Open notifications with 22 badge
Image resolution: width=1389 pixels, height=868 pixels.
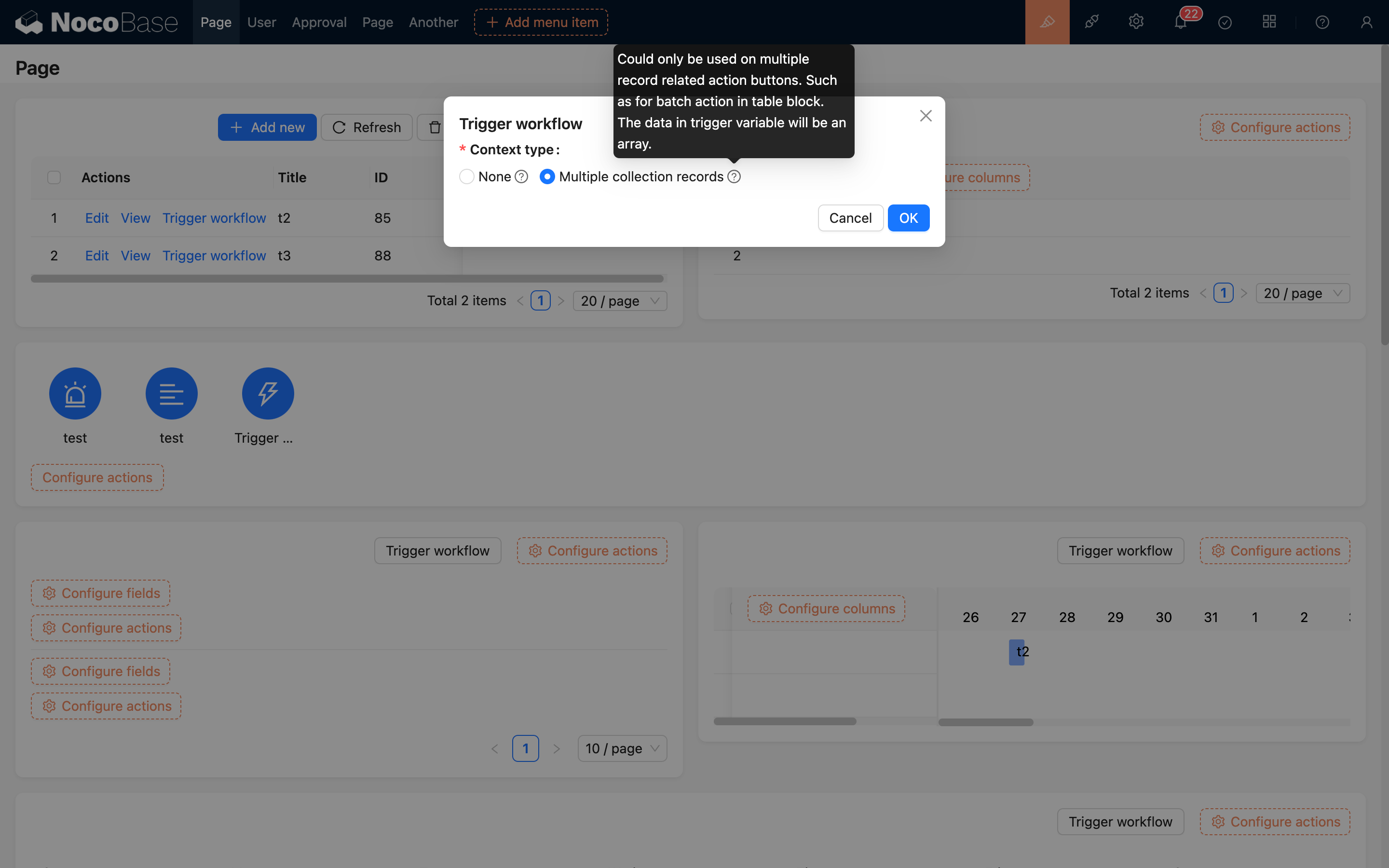coord(1180,22)
